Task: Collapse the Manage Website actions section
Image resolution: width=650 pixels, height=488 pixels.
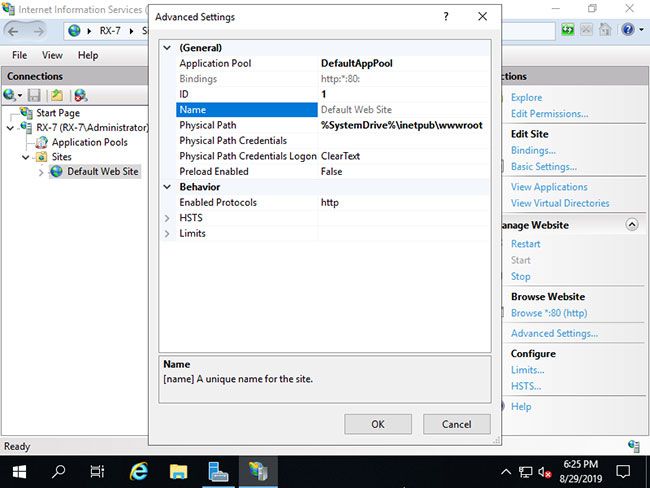Action: click(x=631, y=225)
